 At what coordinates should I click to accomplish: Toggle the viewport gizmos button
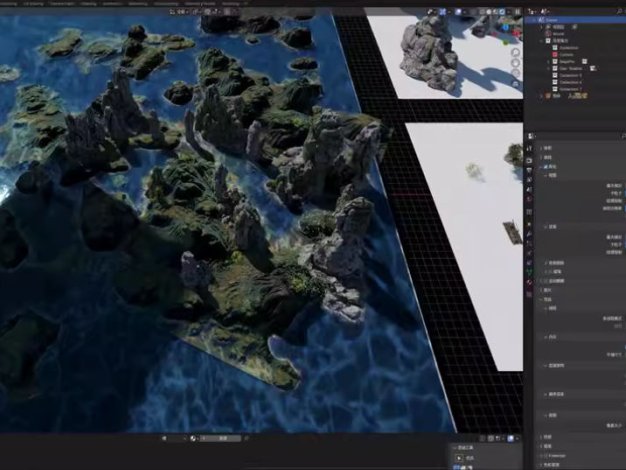tap(443, 12)
